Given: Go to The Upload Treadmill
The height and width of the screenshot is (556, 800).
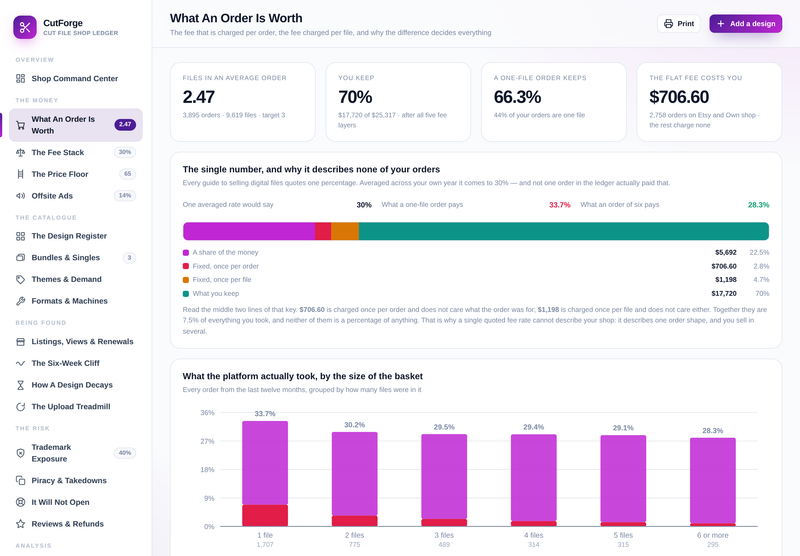Looking at the screenshot, I should tap(76, 407).
